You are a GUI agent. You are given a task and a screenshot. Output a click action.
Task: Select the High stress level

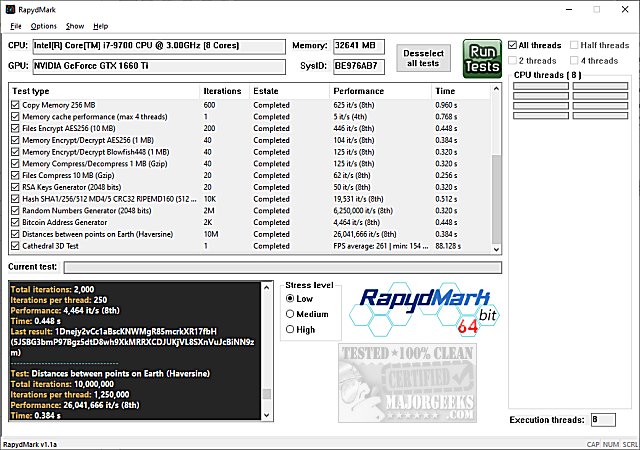291,329
